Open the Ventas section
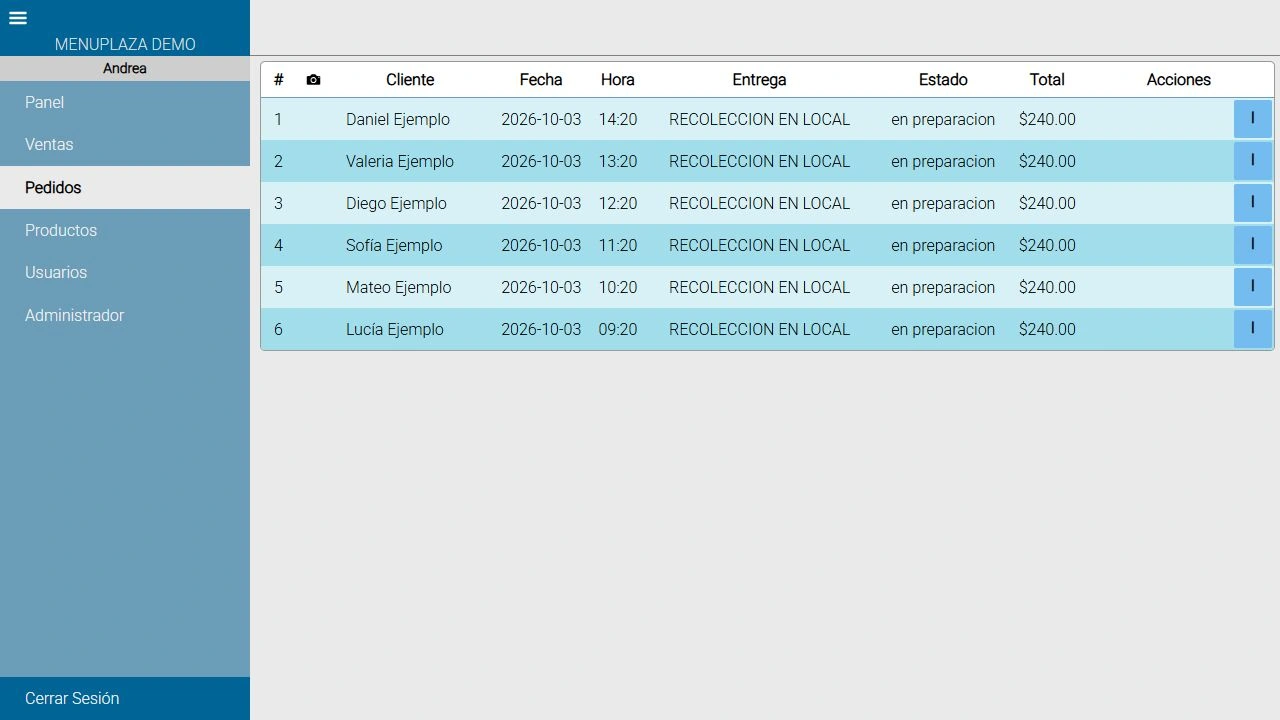The image size is (1280, 720). [125, 144]
